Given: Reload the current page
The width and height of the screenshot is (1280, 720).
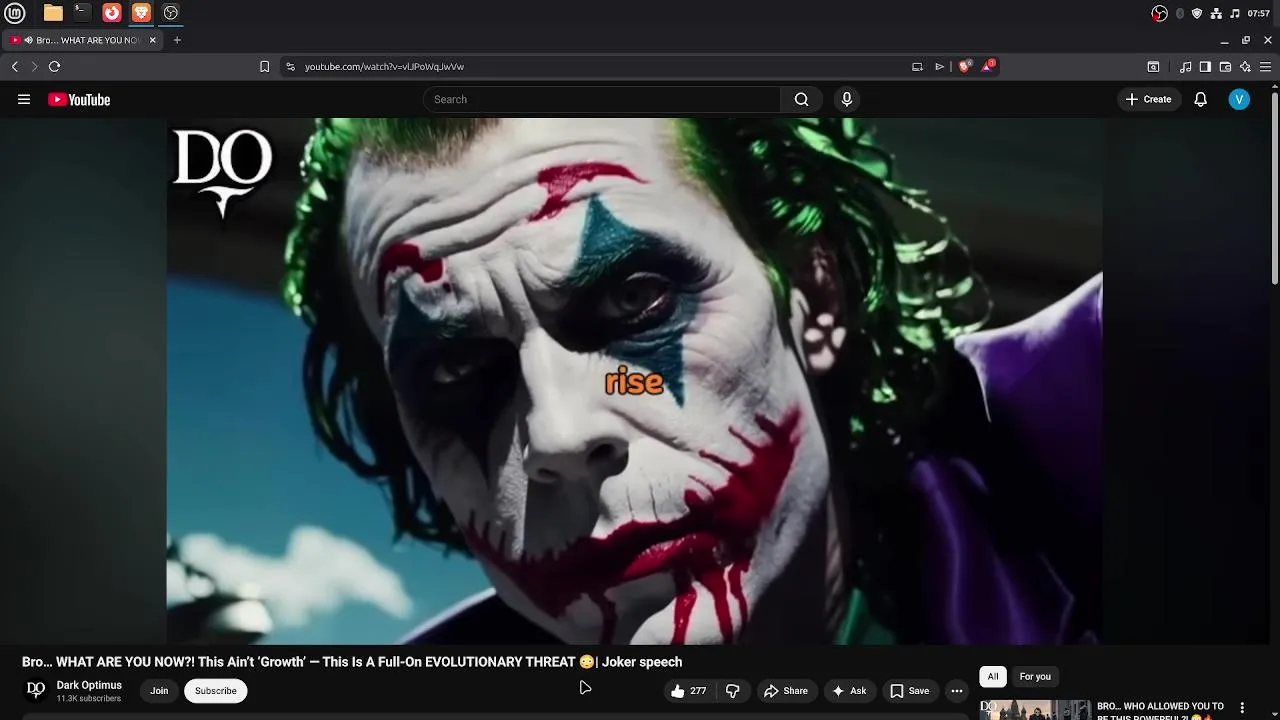Looking at the screenshot, I should 55,66.
